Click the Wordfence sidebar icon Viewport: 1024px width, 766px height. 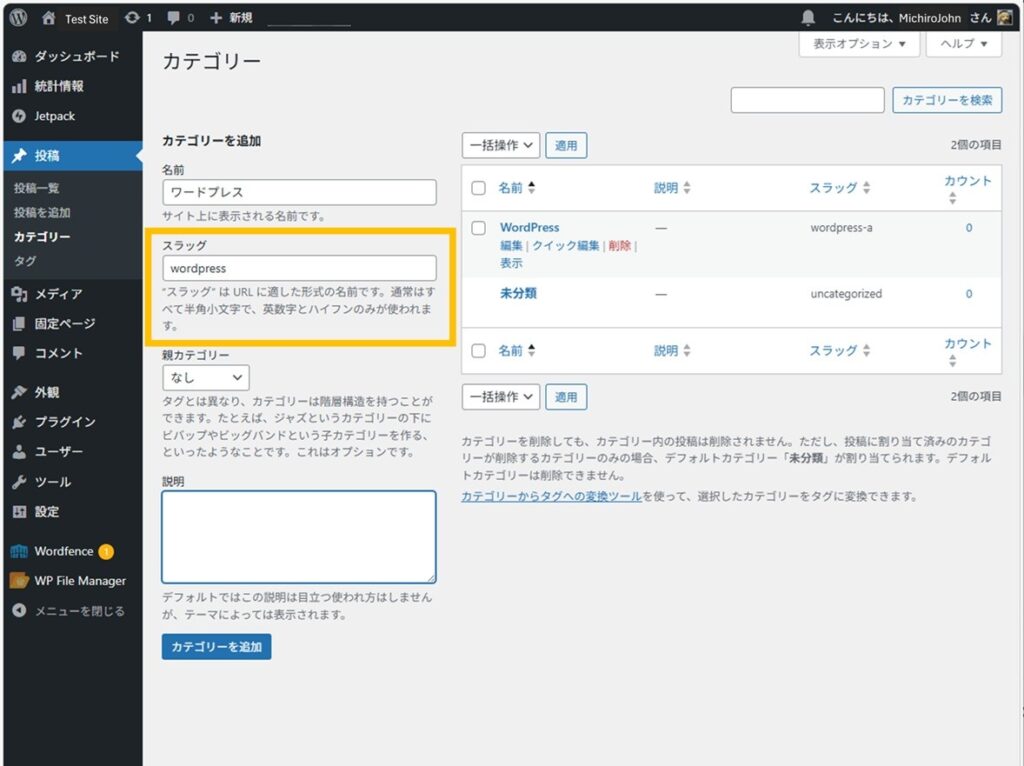pos(19,551)
